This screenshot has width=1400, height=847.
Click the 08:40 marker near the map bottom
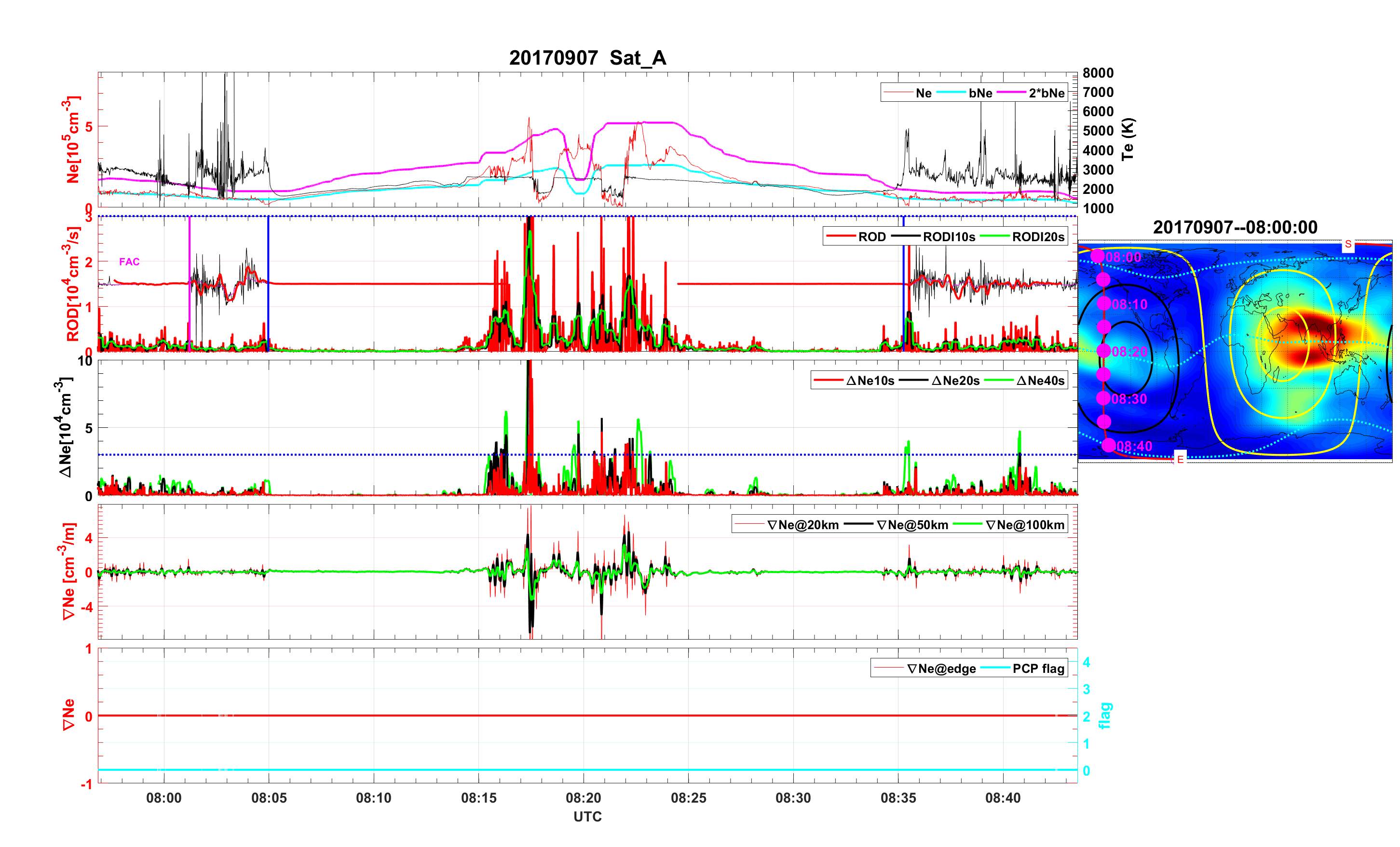click(1109, 445)
